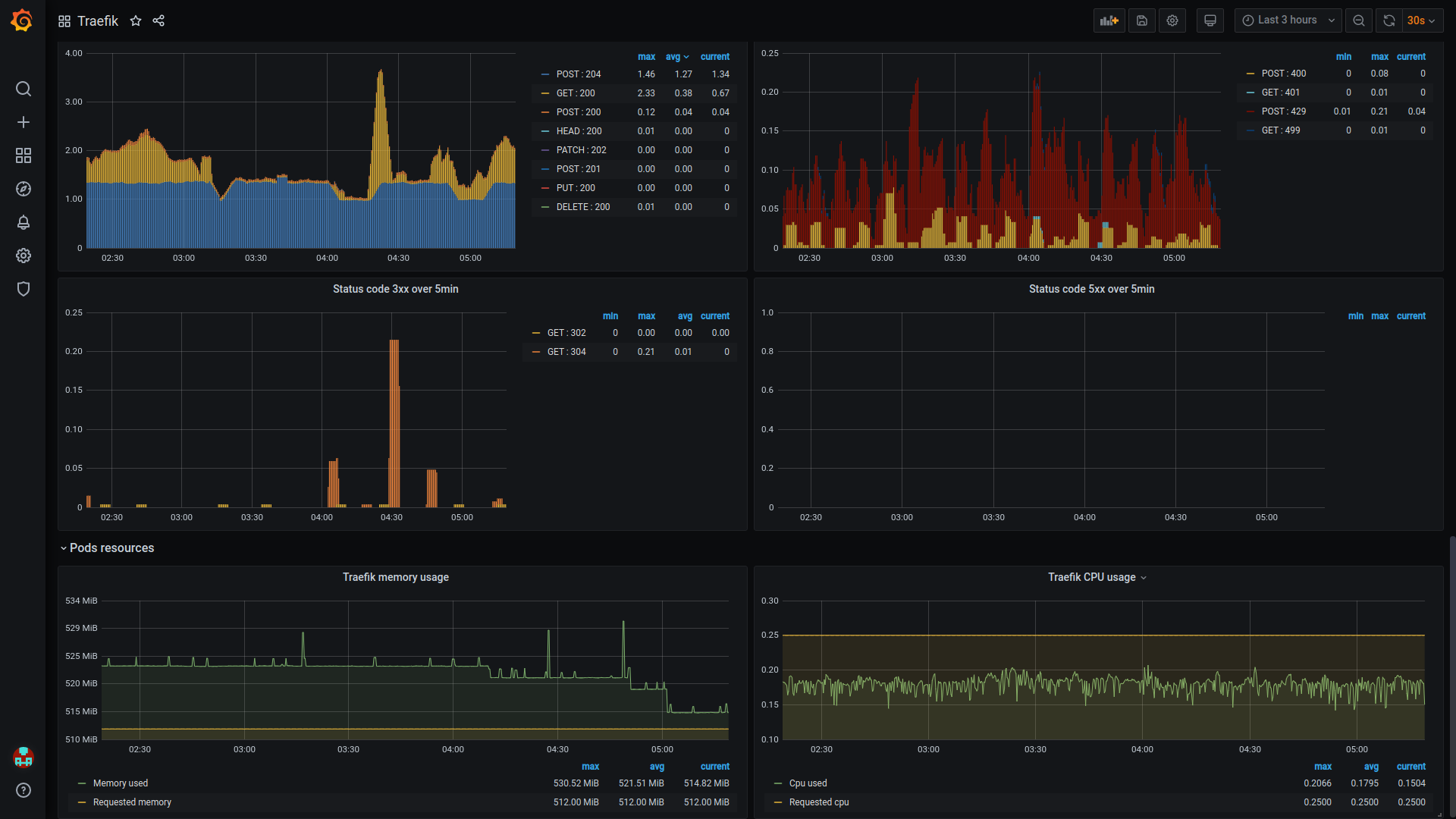
Task: Toggle Requested memory series in legend
Action: [x=132, y=802]
